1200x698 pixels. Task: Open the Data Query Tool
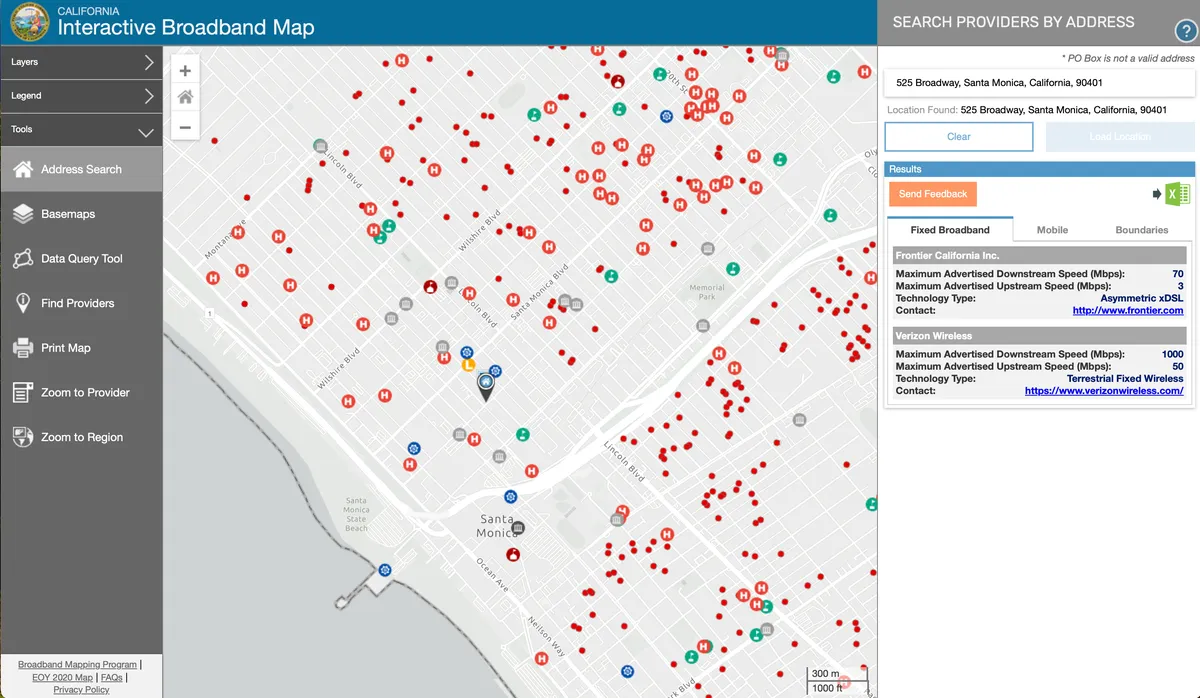click(x=81, y=259)
